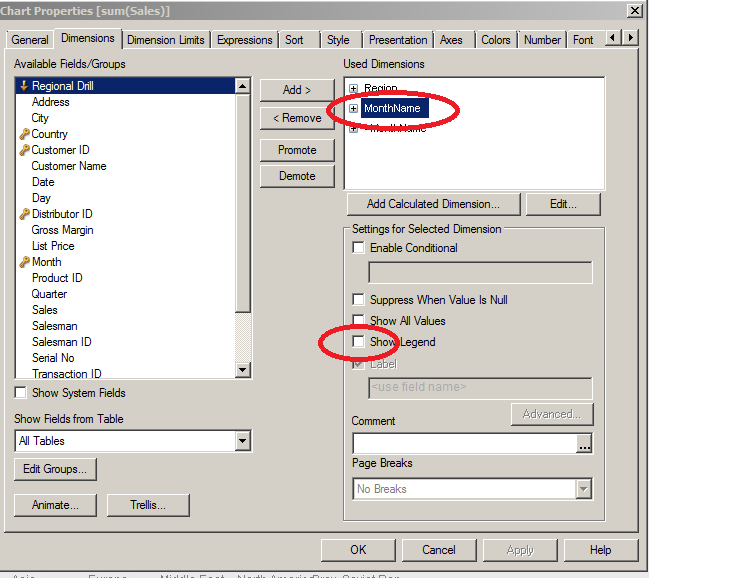
Task: Click the Cancel button
Action: (x=439, y=550)
